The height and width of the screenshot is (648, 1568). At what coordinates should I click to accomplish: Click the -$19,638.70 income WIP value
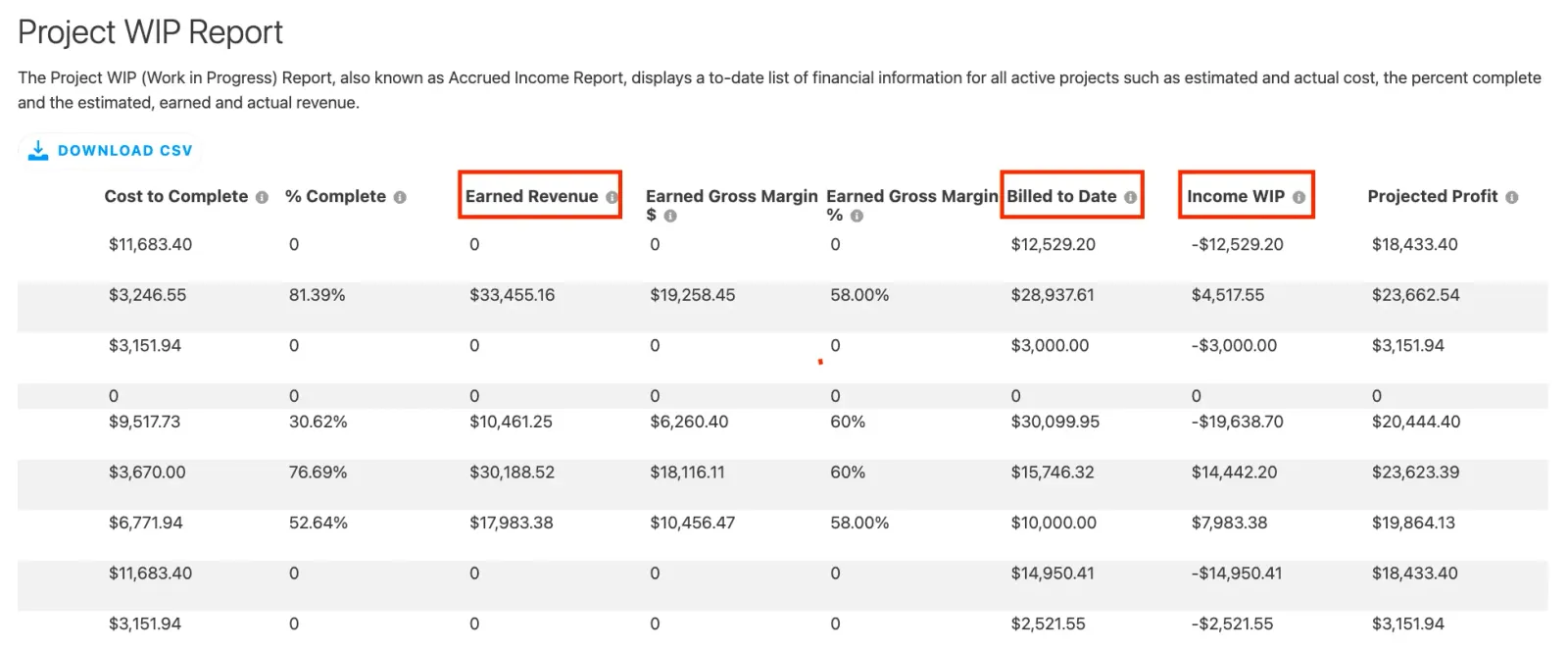click(1237, 422)
